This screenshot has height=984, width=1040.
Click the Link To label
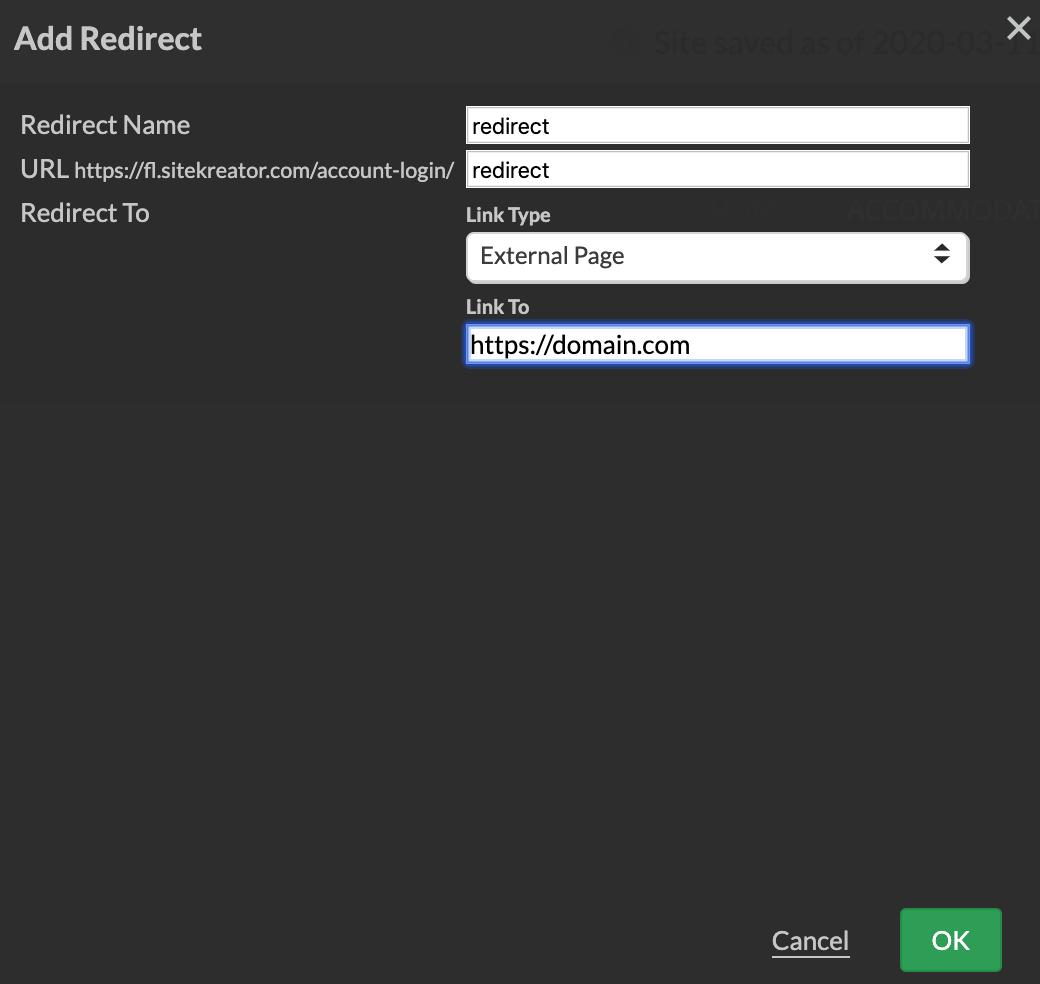coord(497,307)
